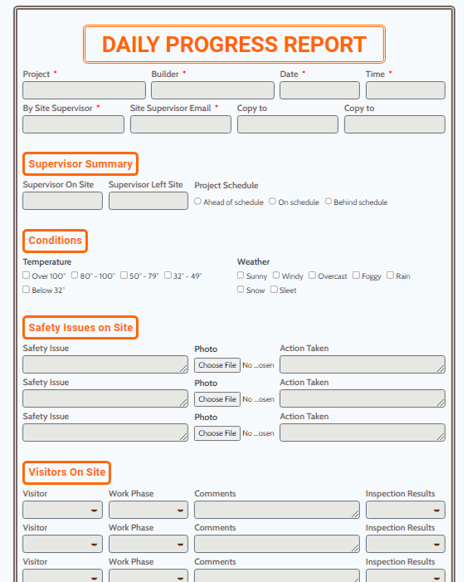Screen dimensions: 464x582
Task: Expand the first Work Phase dropdown
Action: [x=148, y=510]
